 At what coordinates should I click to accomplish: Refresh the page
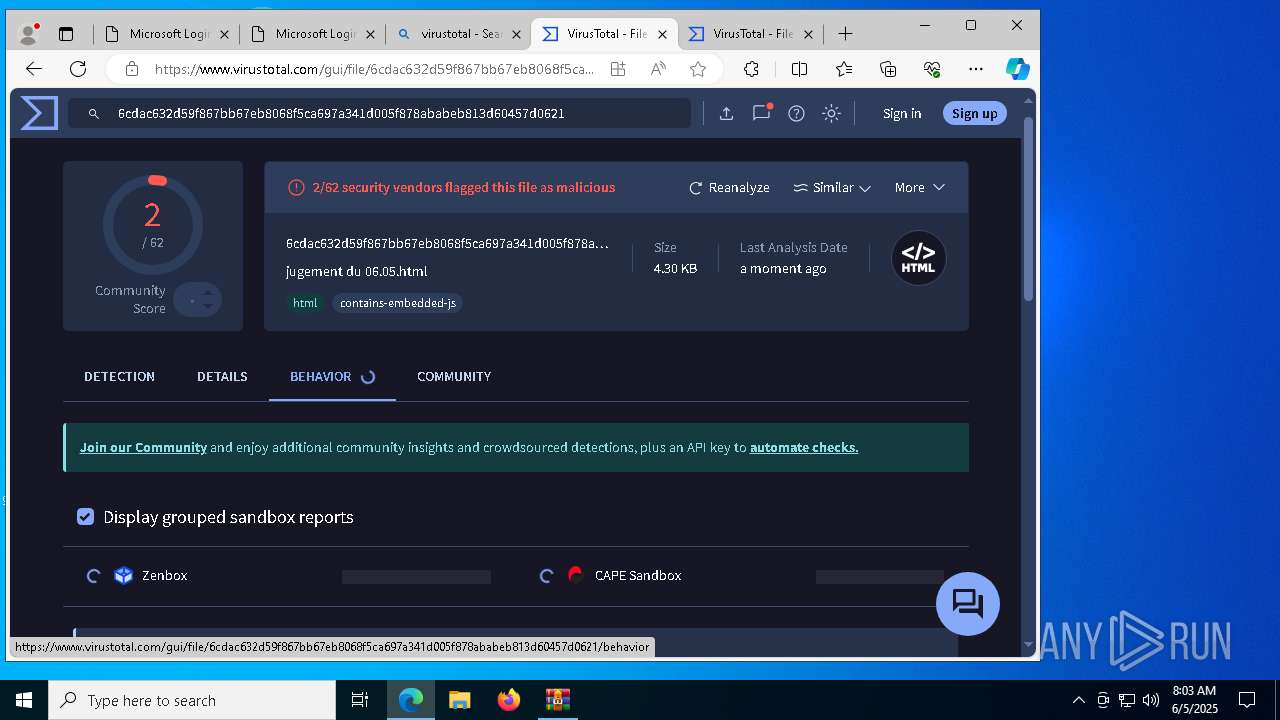click(78, 69)
